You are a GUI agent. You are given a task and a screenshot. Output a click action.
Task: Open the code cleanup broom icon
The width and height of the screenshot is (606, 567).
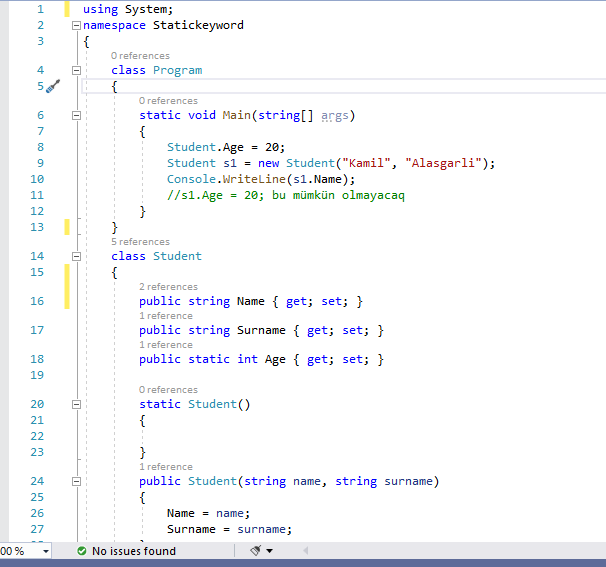pyautogui.click(x=255, y=550)
